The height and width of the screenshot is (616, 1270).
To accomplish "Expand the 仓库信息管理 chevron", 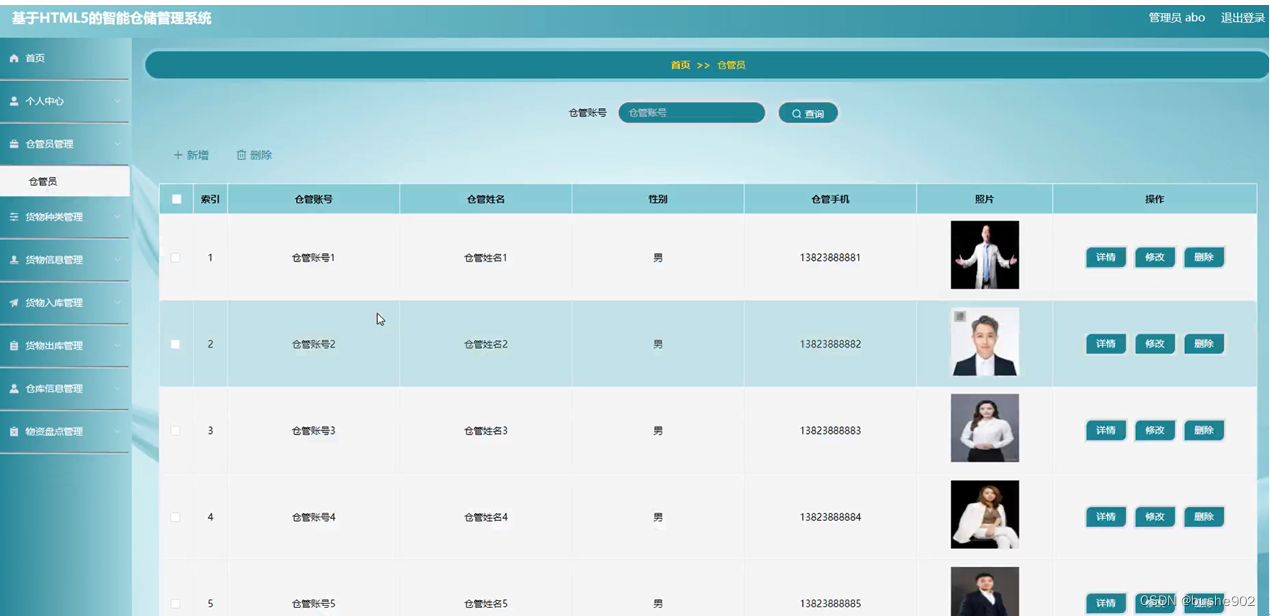I will (x=117, y=389).
